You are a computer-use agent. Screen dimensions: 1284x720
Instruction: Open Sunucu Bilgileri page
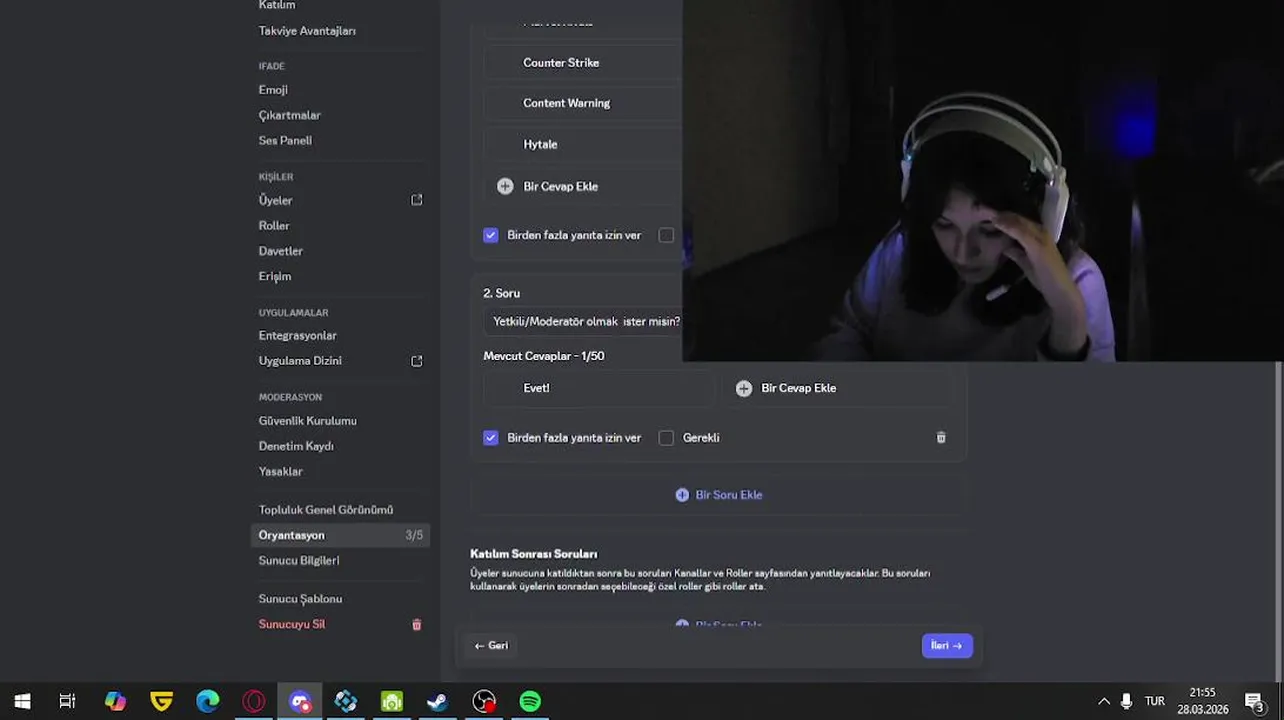coord(299,561)
